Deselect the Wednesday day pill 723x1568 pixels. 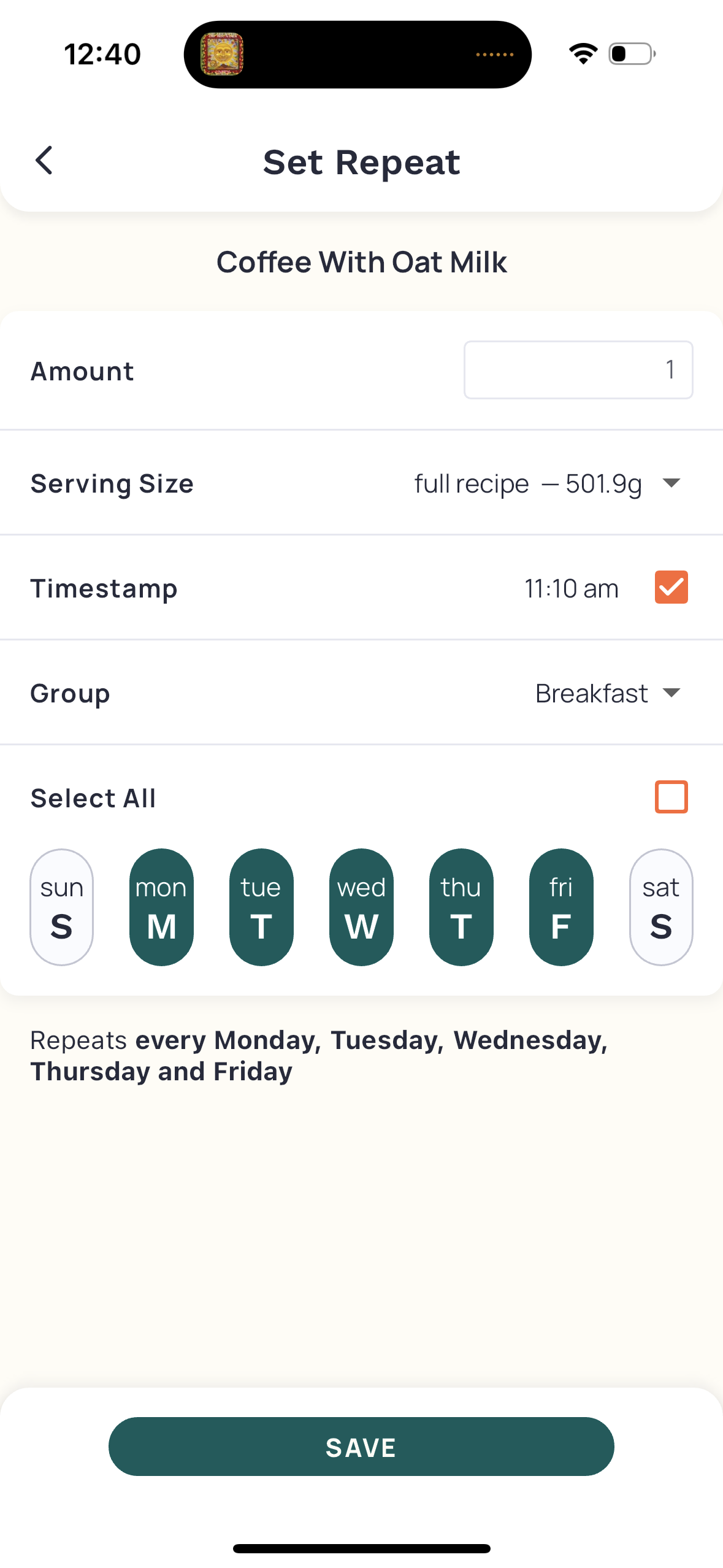361,907
